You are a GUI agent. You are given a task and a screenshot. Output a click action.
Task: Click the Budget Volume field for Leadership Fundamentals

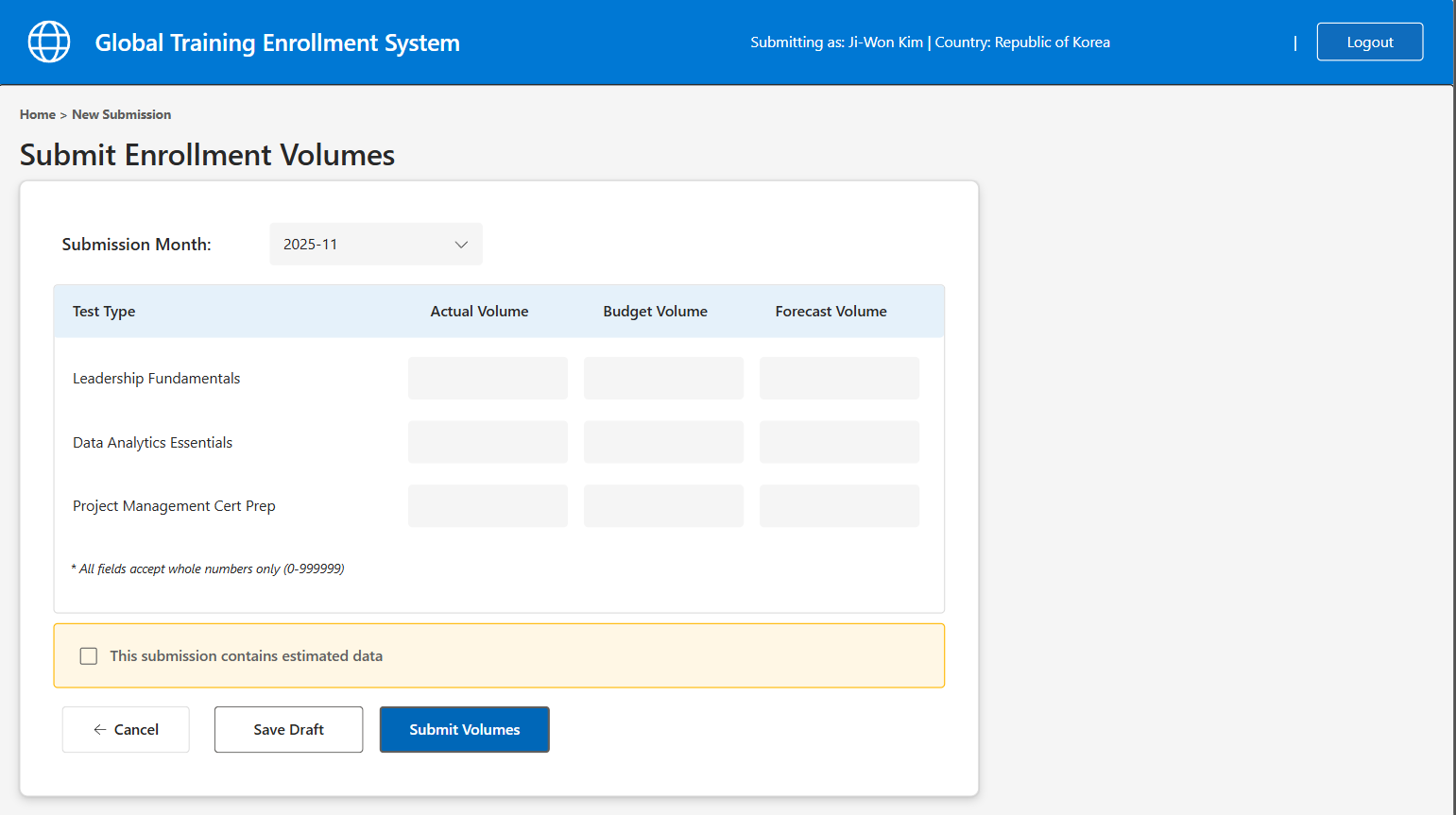click(x=663, y=378)
